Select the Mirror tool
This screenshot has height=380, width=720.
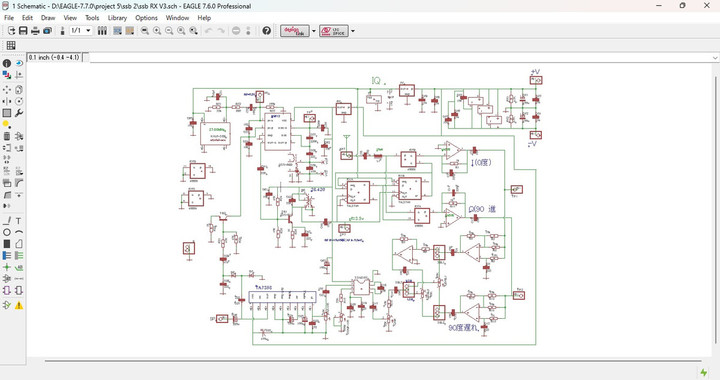(x=6, y=101)
